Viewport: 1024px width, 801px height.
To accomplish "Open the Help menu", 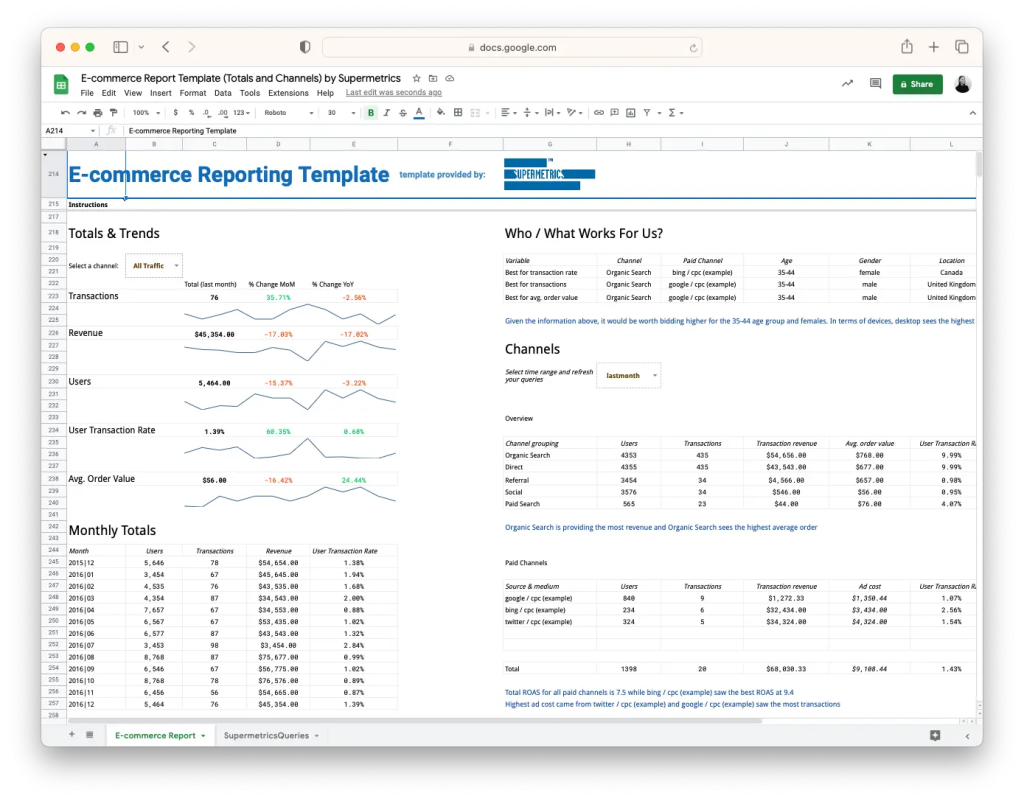I will tap(325, 93).
